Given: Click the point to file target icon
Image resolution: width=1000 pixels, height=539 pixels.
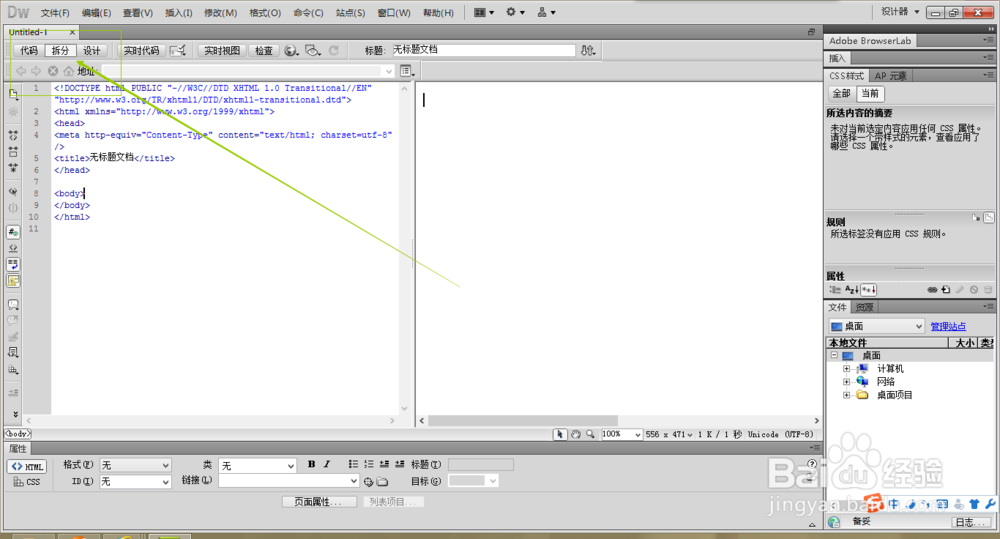Looking at the screenshot, I should (x=368, y=482).
